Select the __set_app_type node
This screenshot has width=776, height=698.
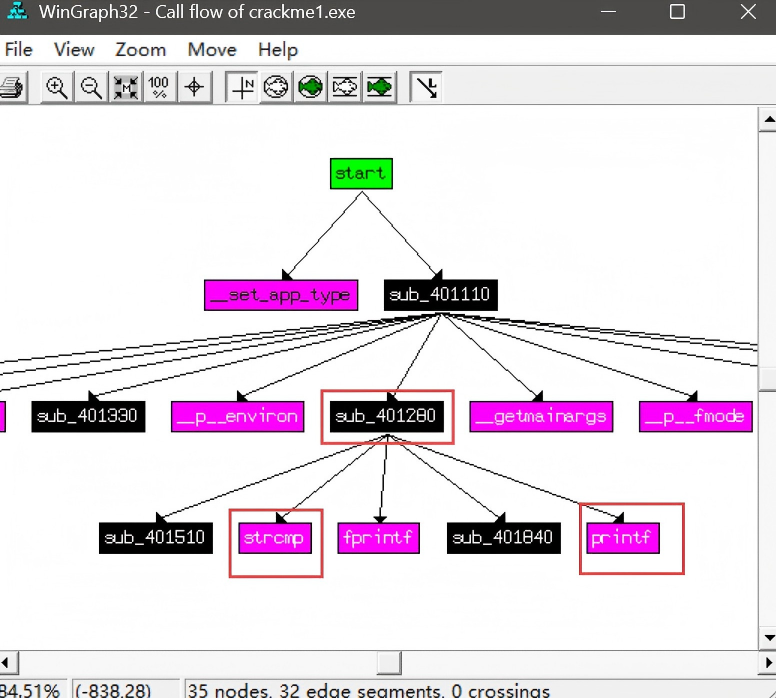(281, 296)
